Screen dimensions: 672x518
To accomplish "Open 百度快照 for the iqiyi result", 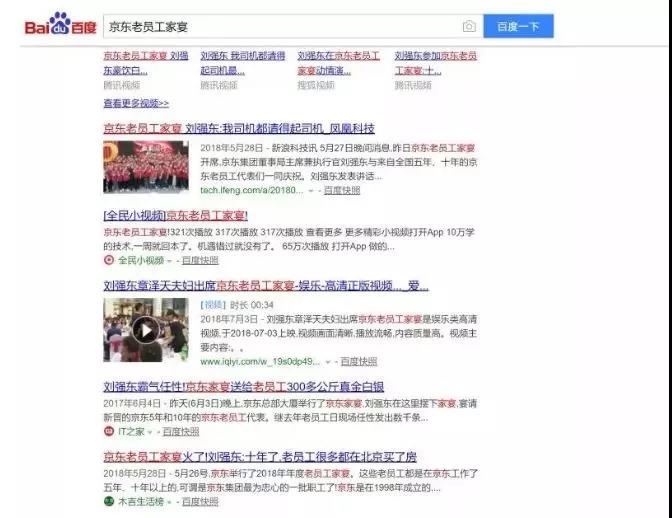I will (359, 362).
